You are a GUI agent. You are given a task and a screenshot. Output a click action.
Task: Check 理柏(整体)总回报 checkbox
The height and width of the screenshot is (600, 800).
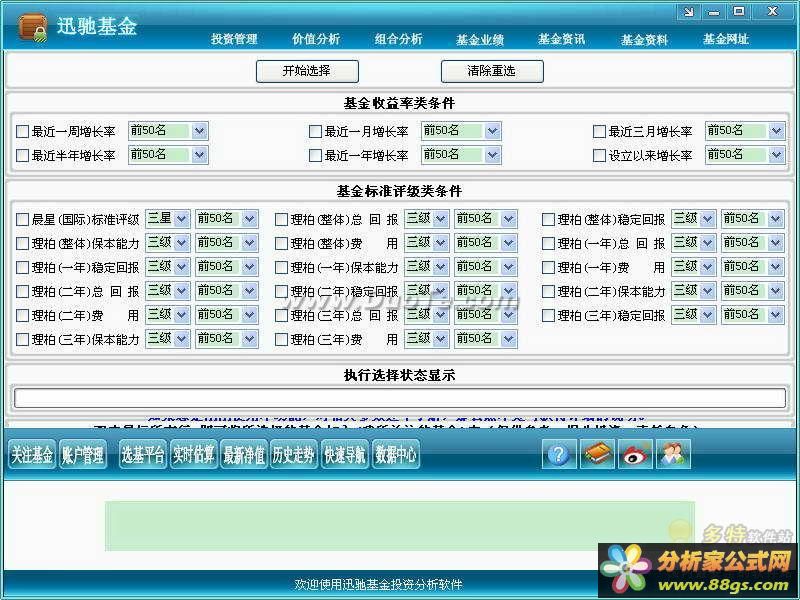point(281,219)
